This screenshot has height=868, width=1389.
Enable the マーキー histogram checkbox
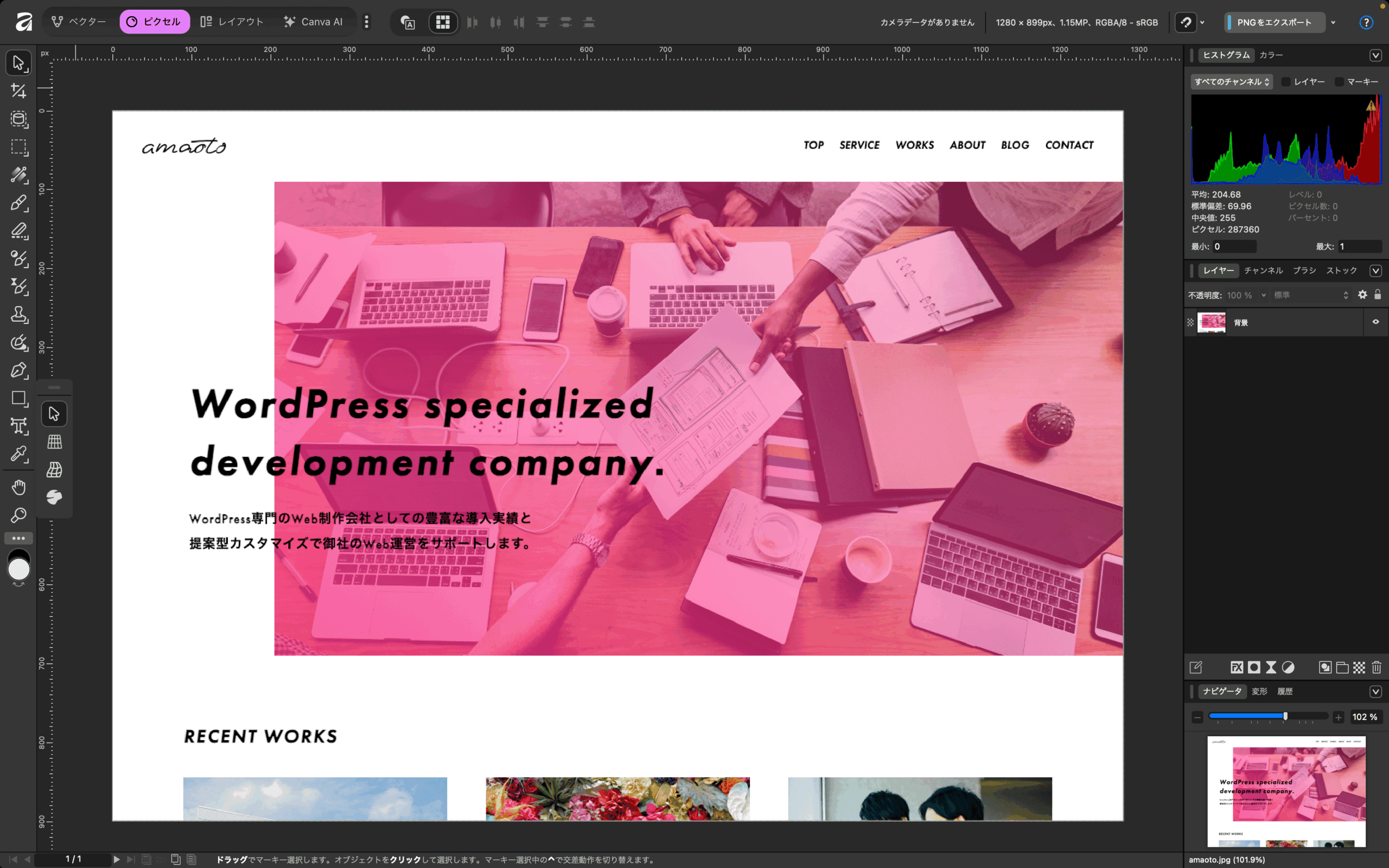tap(1339, 82)
